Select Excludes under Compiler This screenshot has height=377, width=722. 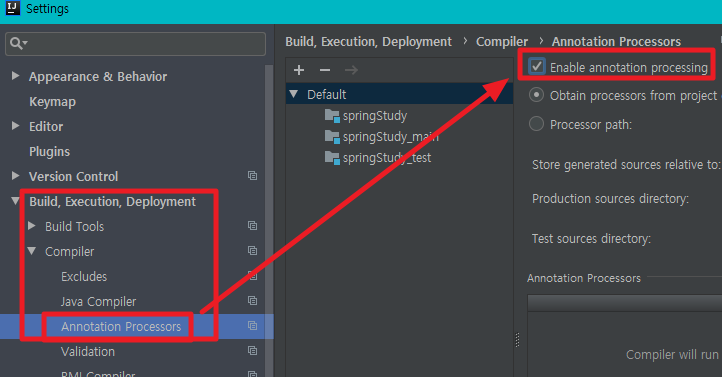pyautogui.click(x=84, y=277)
